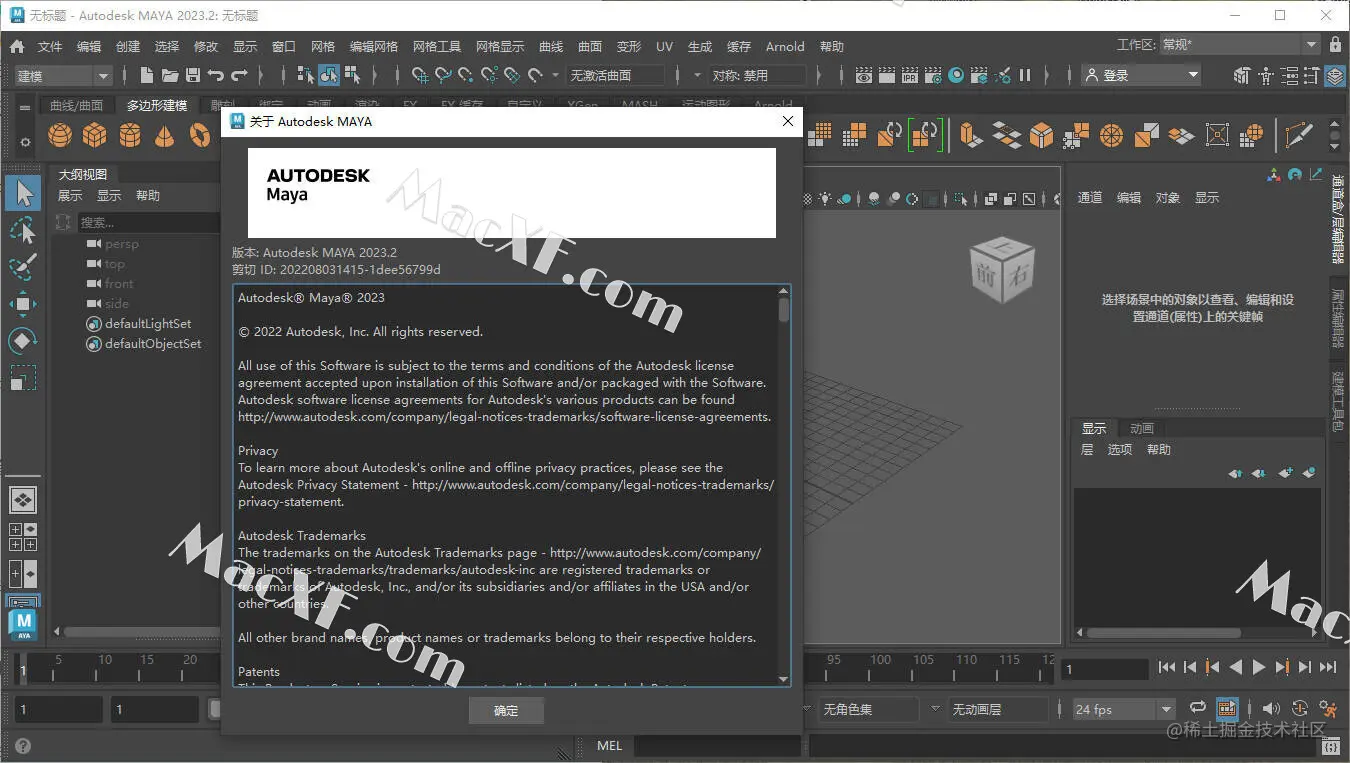Open the 无激活曲面 live surface field
The height and width of the screenshot is (763, 1350).
tap(615, 75)
